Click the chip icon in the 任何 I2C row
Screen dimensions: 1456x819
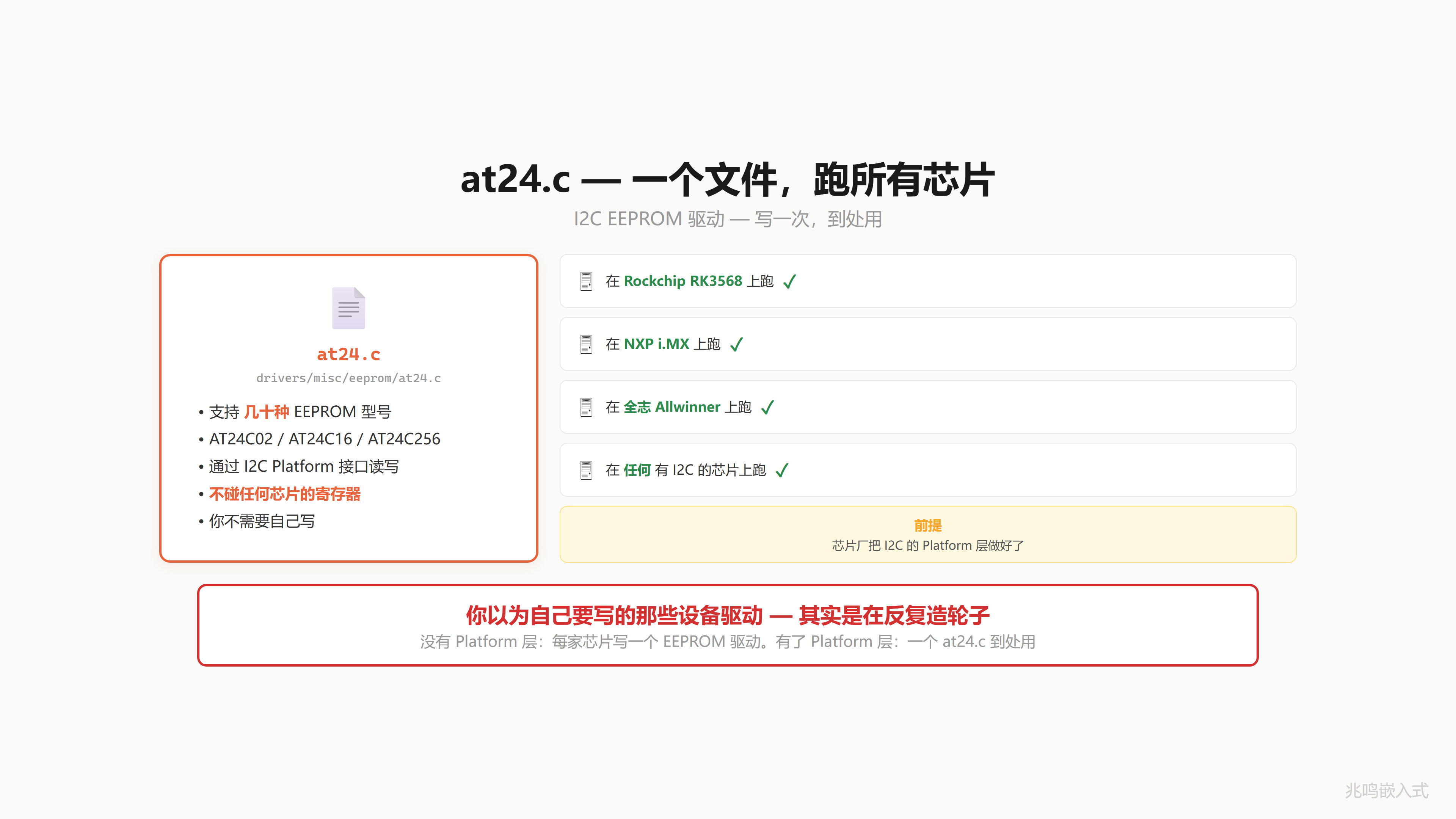click(x=586, y=470)
